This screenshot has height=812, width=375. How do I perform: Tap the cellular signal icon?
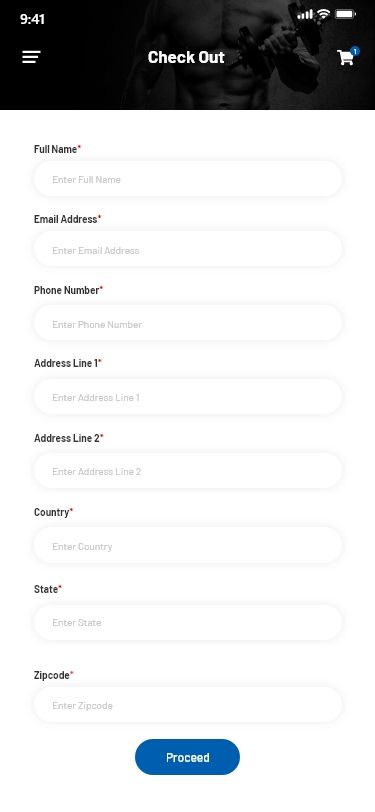pos(305,14)
